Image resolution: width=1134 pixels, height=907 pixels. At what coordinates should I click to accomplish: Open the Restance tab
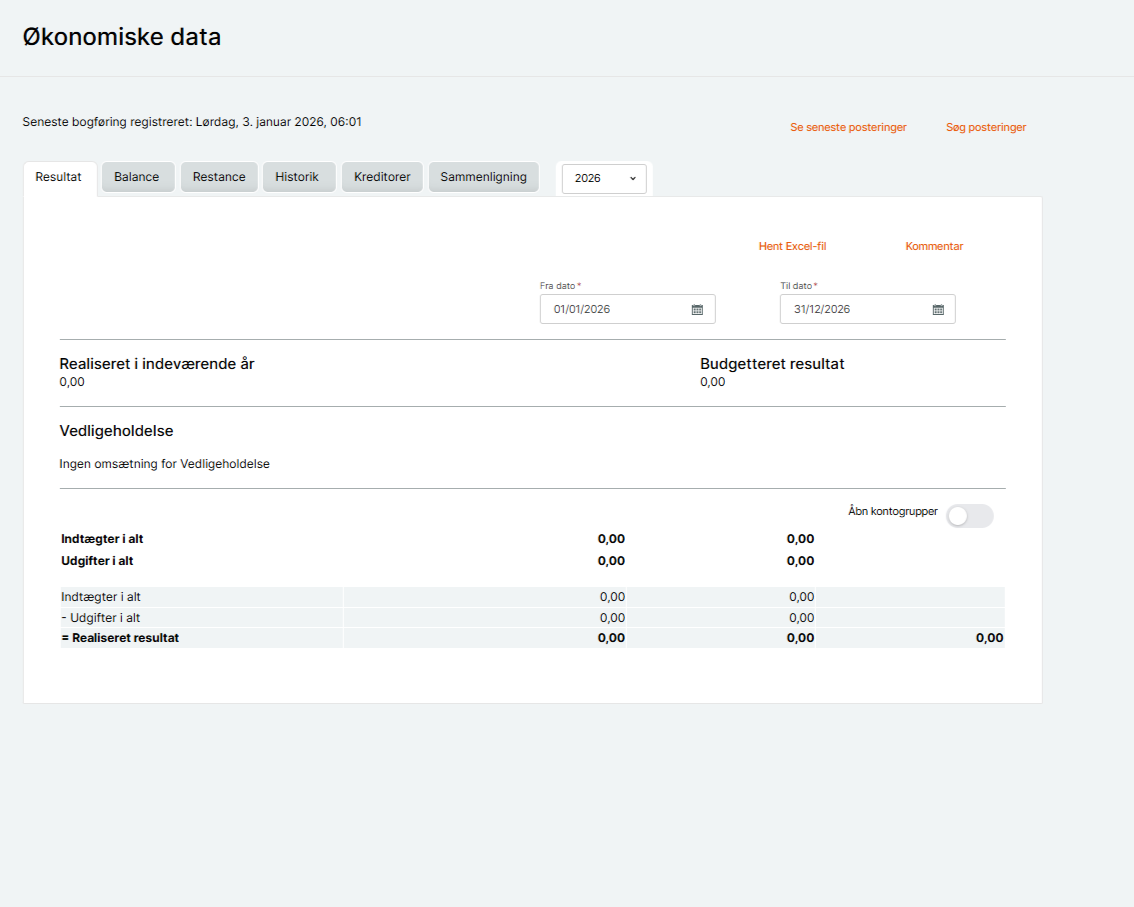coord(219,177)
